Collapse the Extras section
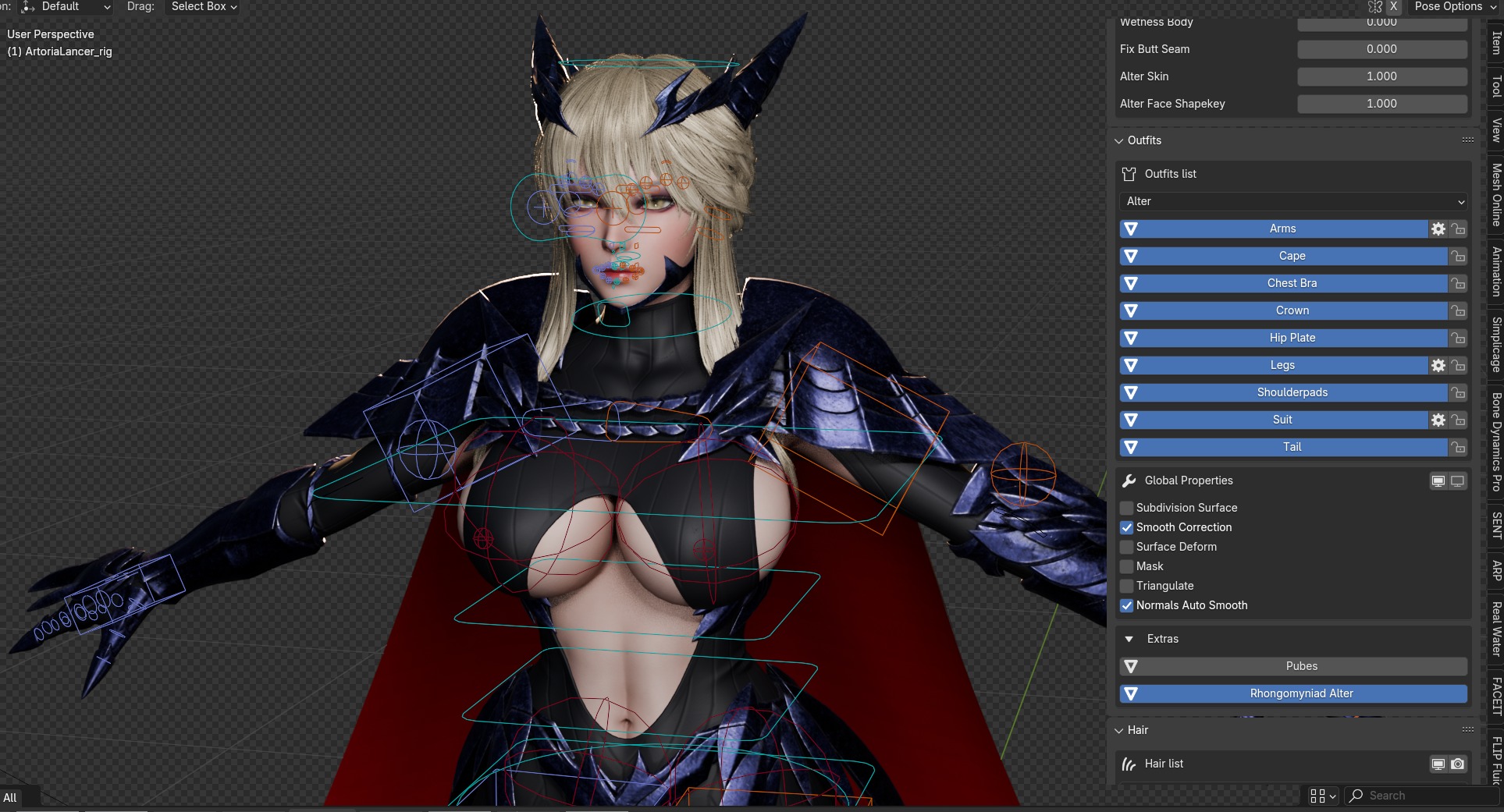This screenshot has height=812, width=1504. tap(1129, 639)
